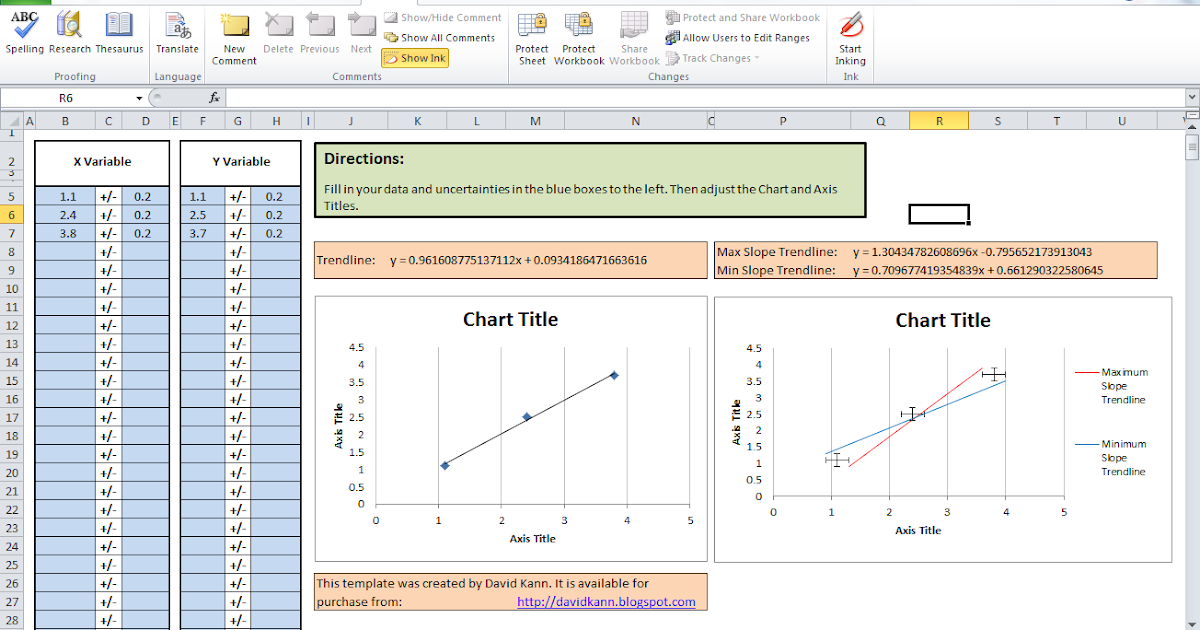This screenshot has width=1200, height=630.
Task: Open the Name Box dropdown
Action: click(x=138, y=97)
